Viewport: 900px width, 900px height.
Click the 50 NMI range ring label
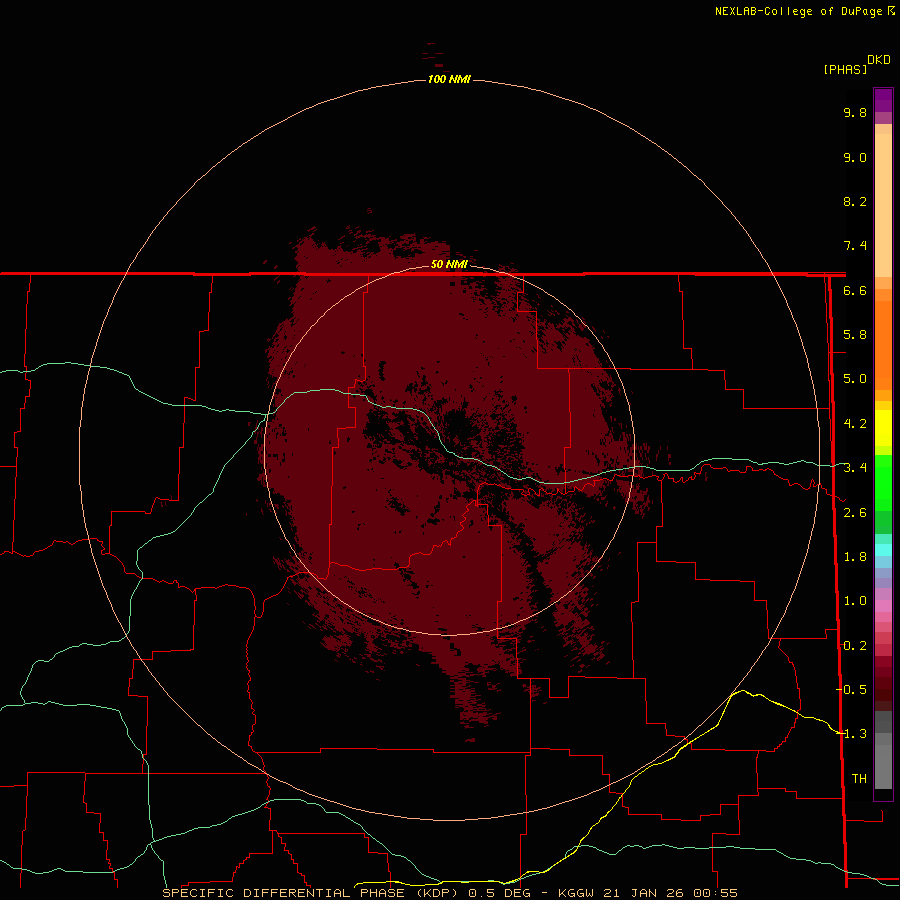pos(449,264)
